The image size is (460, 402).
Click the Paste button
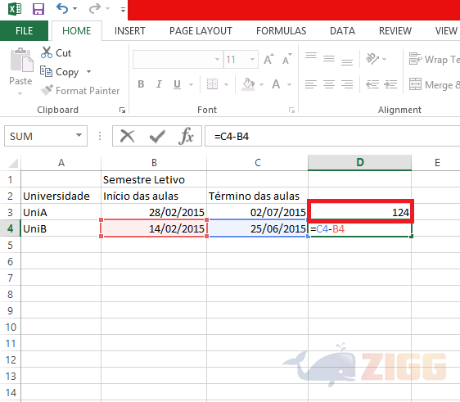click(21, 71)
